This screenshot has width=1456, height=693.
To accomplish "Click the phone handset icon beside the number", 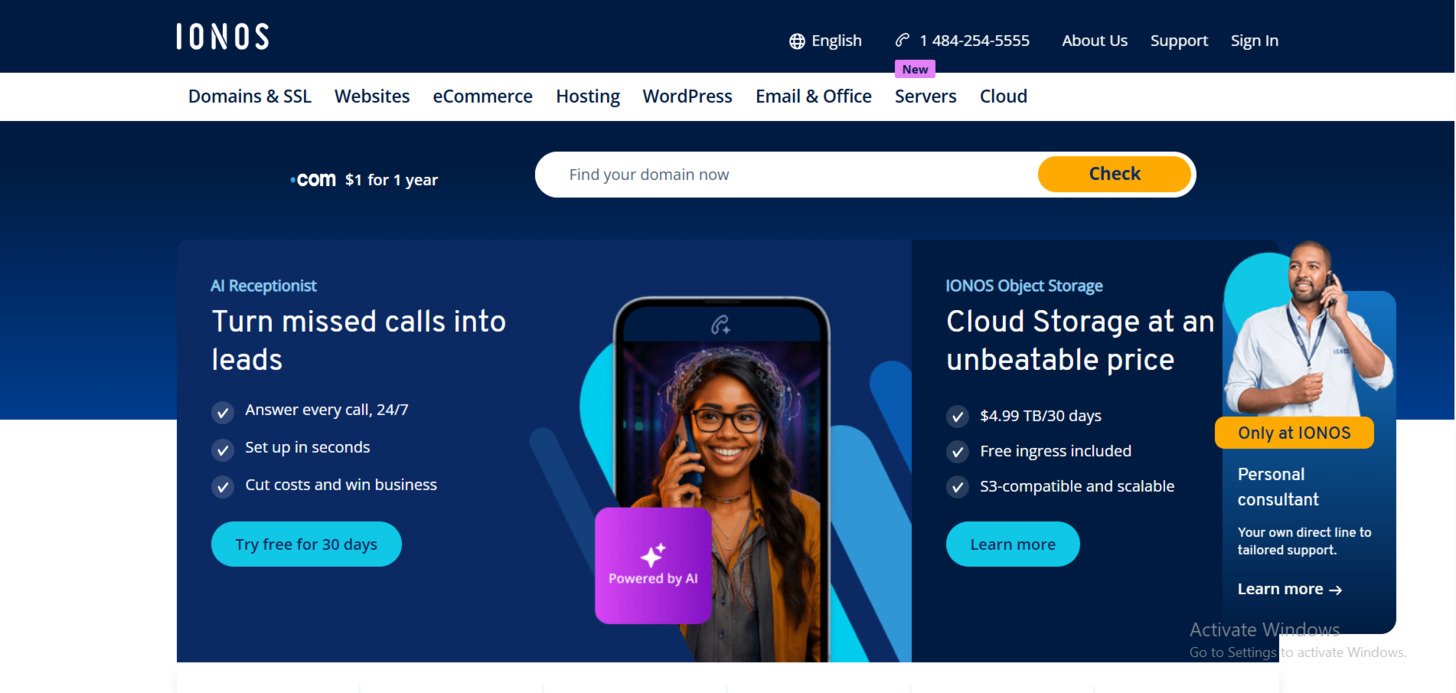I will (902, 40).
